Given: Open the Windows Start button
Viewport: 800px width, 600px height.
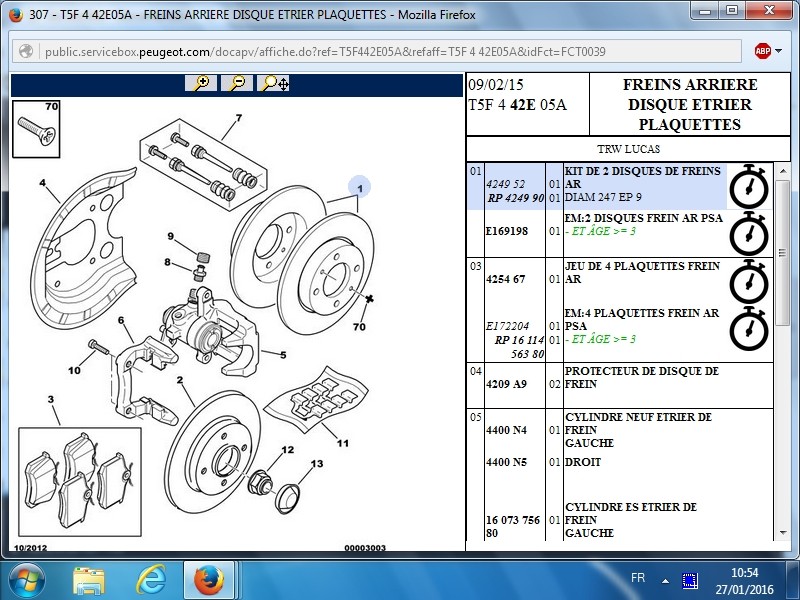Looking at the screenshot, I should pos(27,581).
